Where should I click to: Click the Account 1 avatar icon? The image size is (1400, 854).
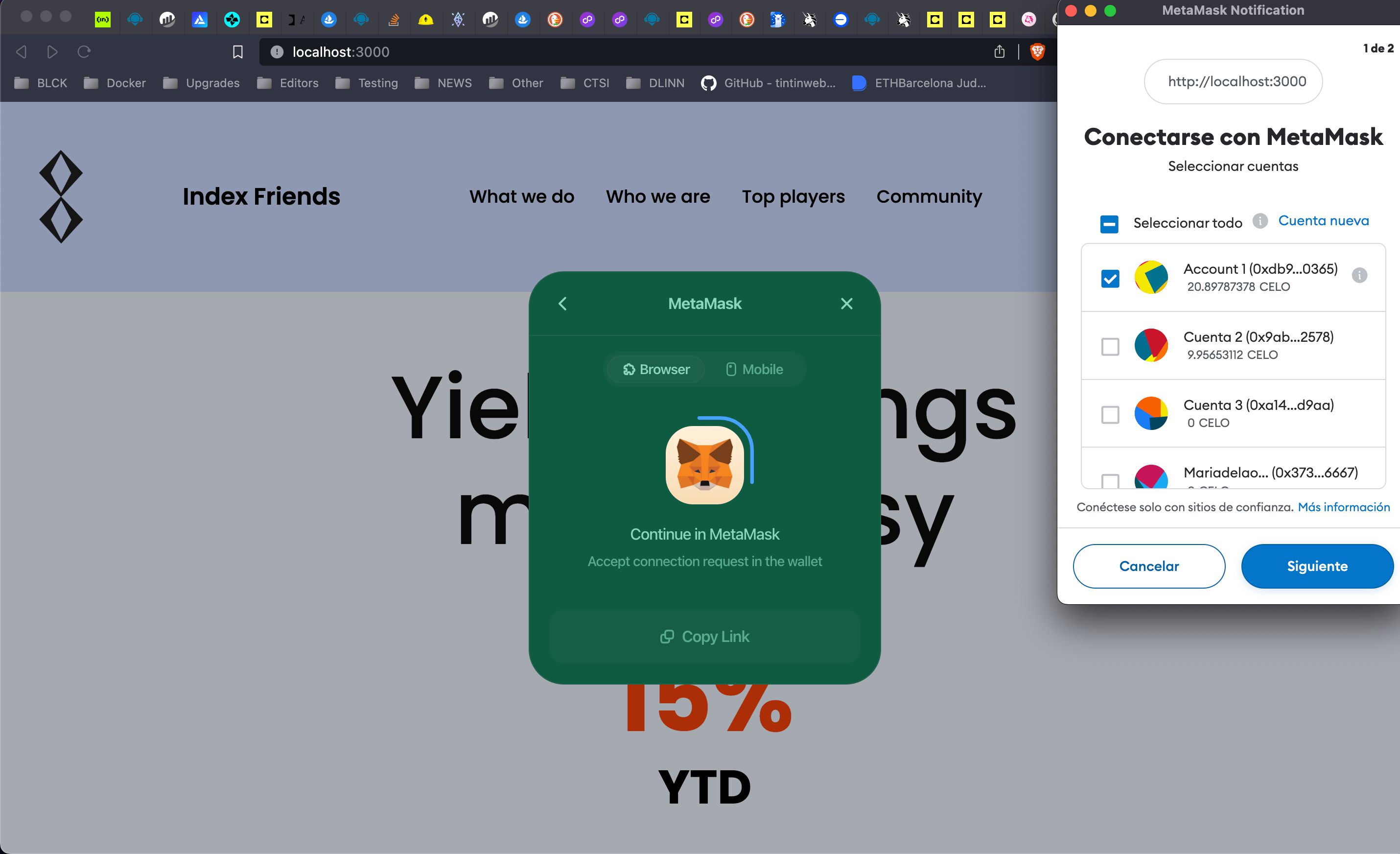(x=1151, y=277)
